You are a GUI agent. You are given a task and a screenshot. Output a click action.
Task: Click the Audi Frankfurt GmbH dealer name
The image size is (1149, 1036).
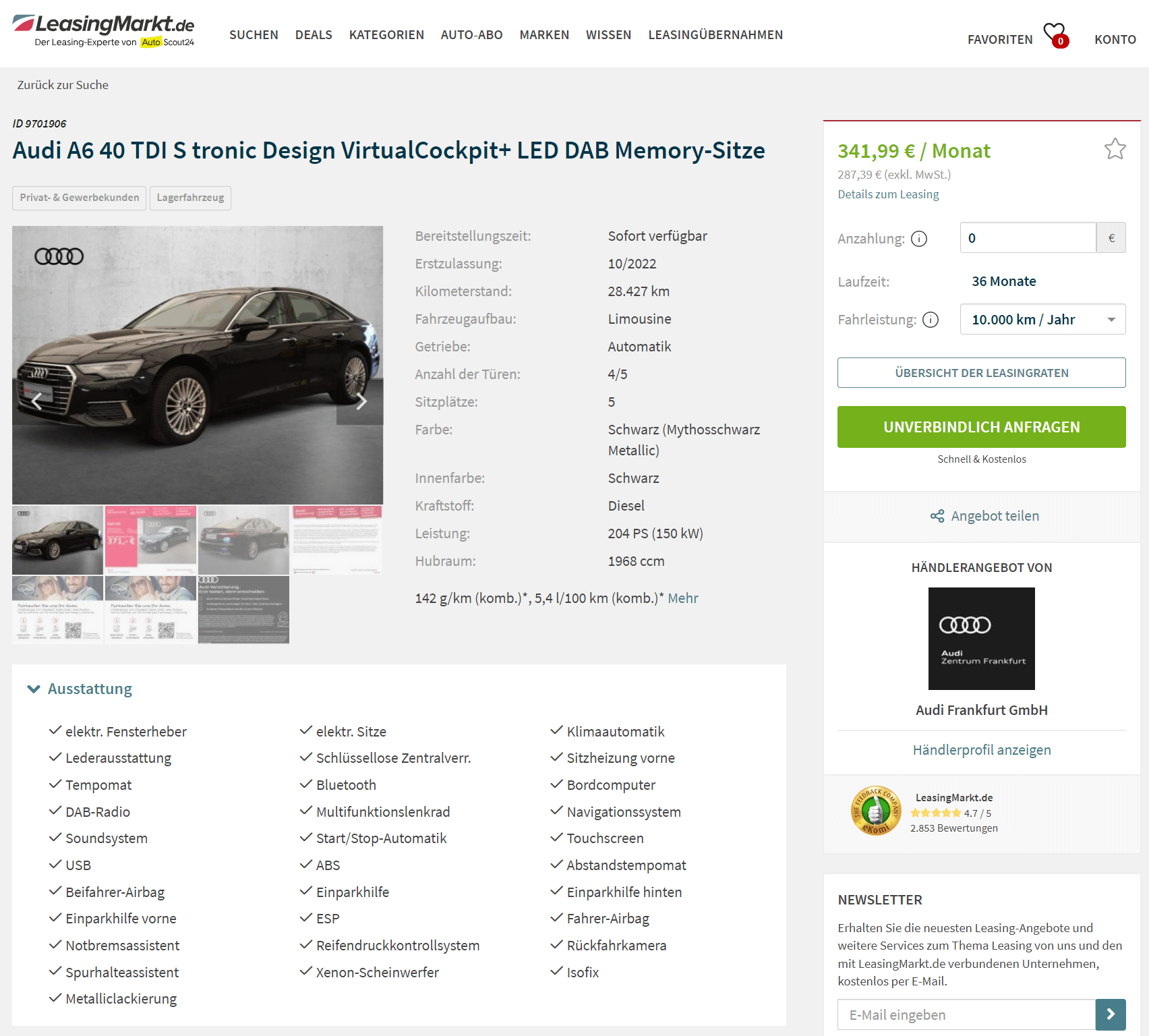[982, 710]
